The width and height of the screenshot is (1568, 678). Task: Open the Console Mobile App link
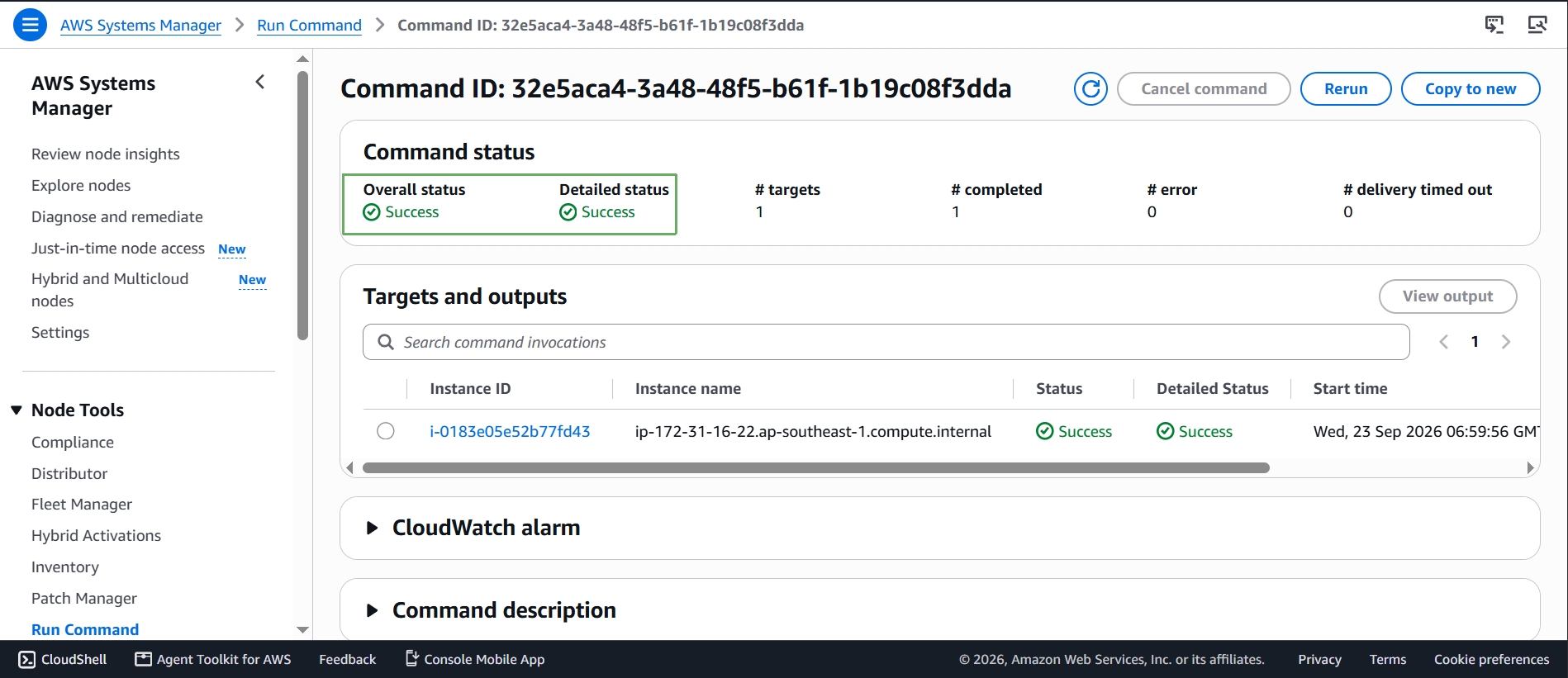[x=475, y=659]
